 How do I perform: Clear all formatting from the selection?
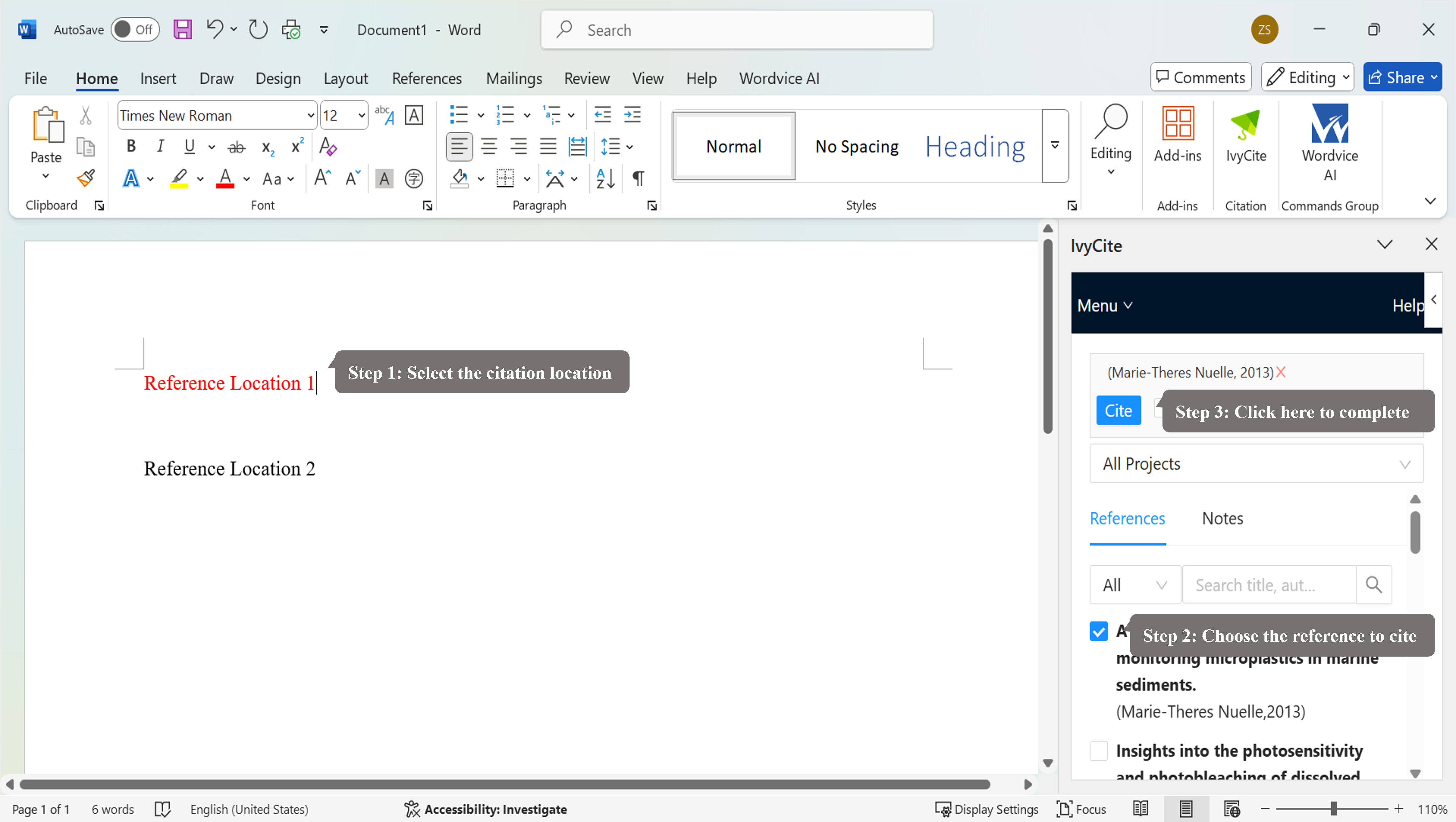(328, 146)
